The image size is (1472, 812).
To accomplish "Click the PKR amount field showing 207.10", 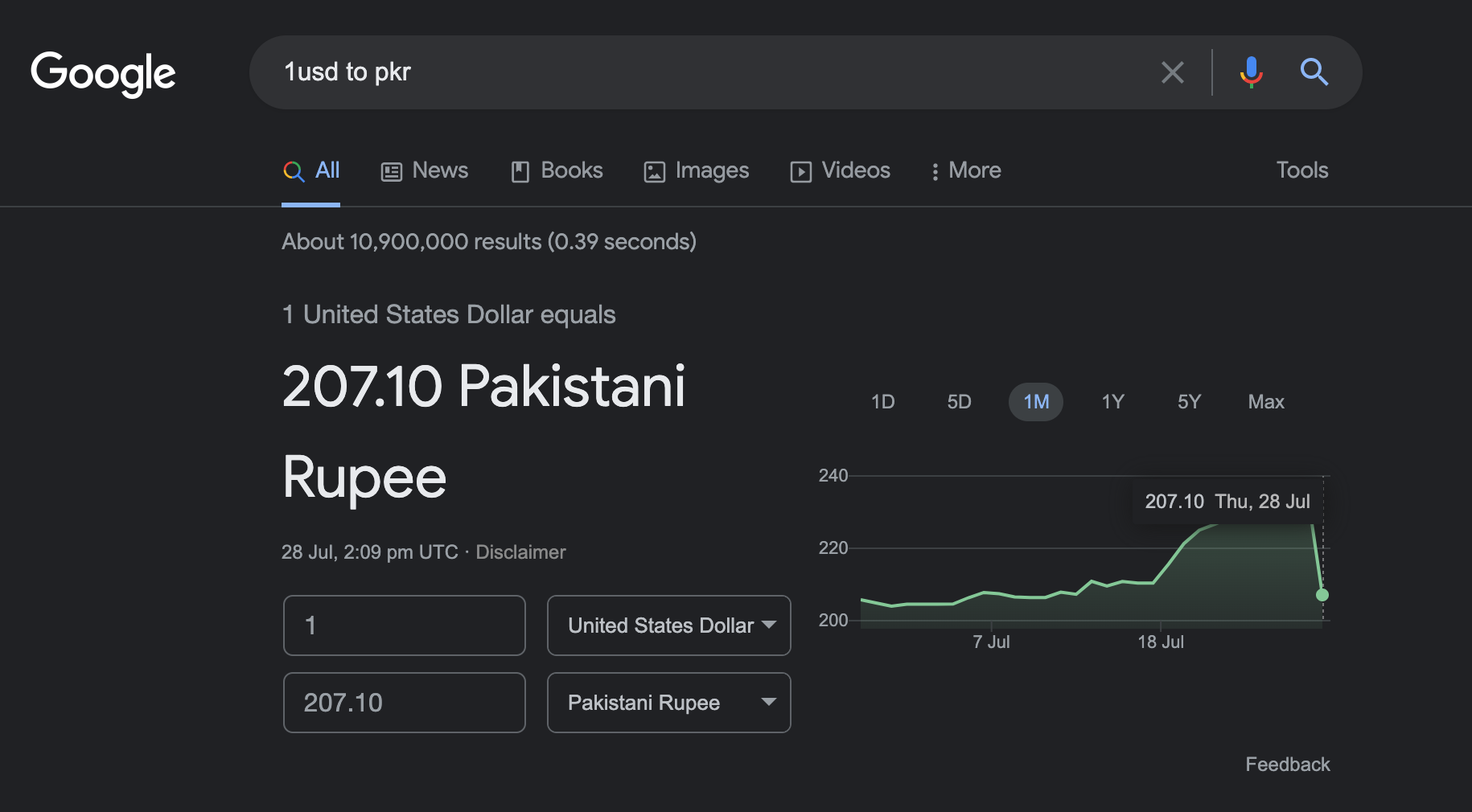I will [x=405, y=703].
